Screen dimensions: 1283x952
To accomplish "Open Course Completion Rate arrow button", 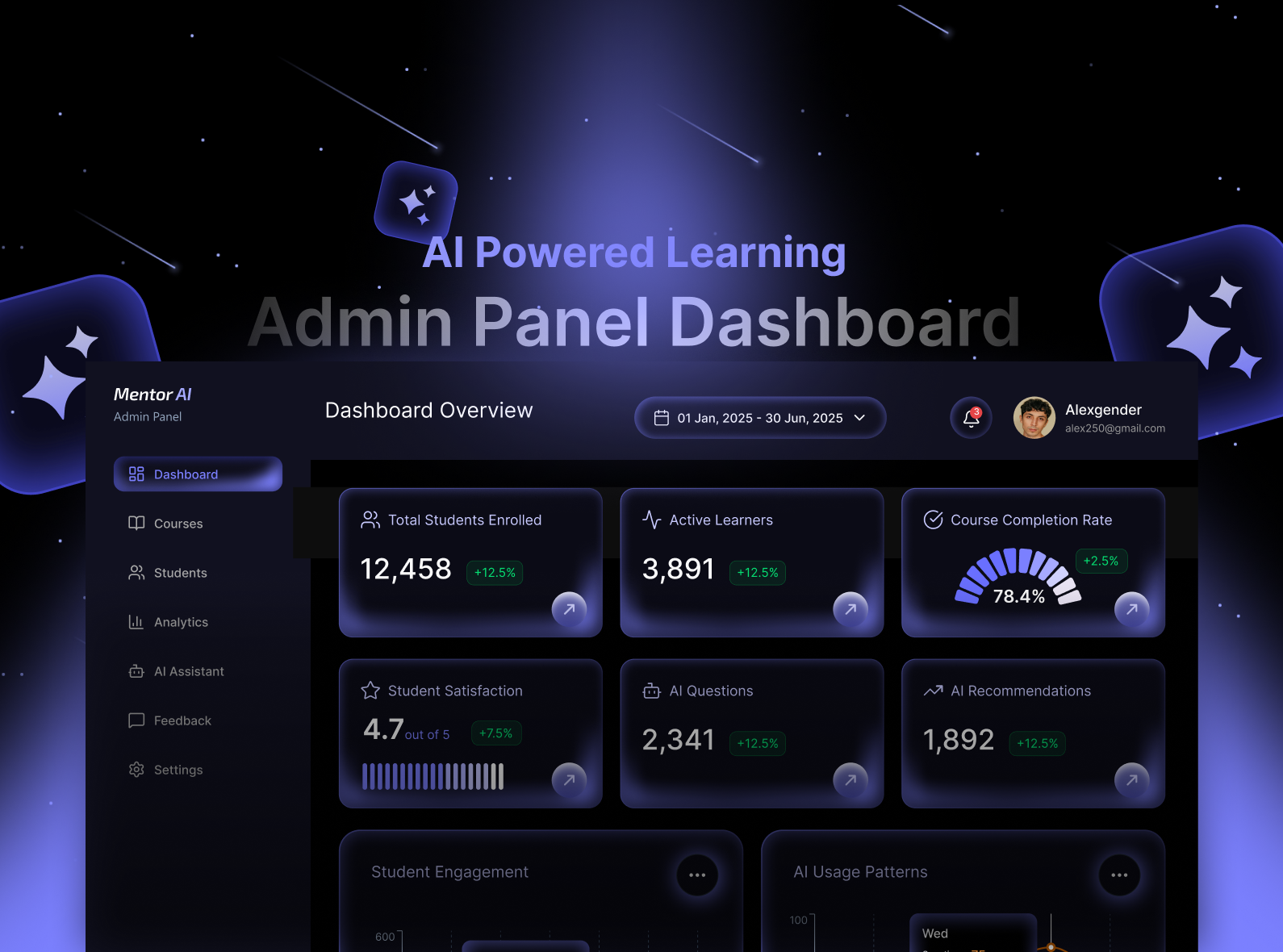I will [1132, 609].
